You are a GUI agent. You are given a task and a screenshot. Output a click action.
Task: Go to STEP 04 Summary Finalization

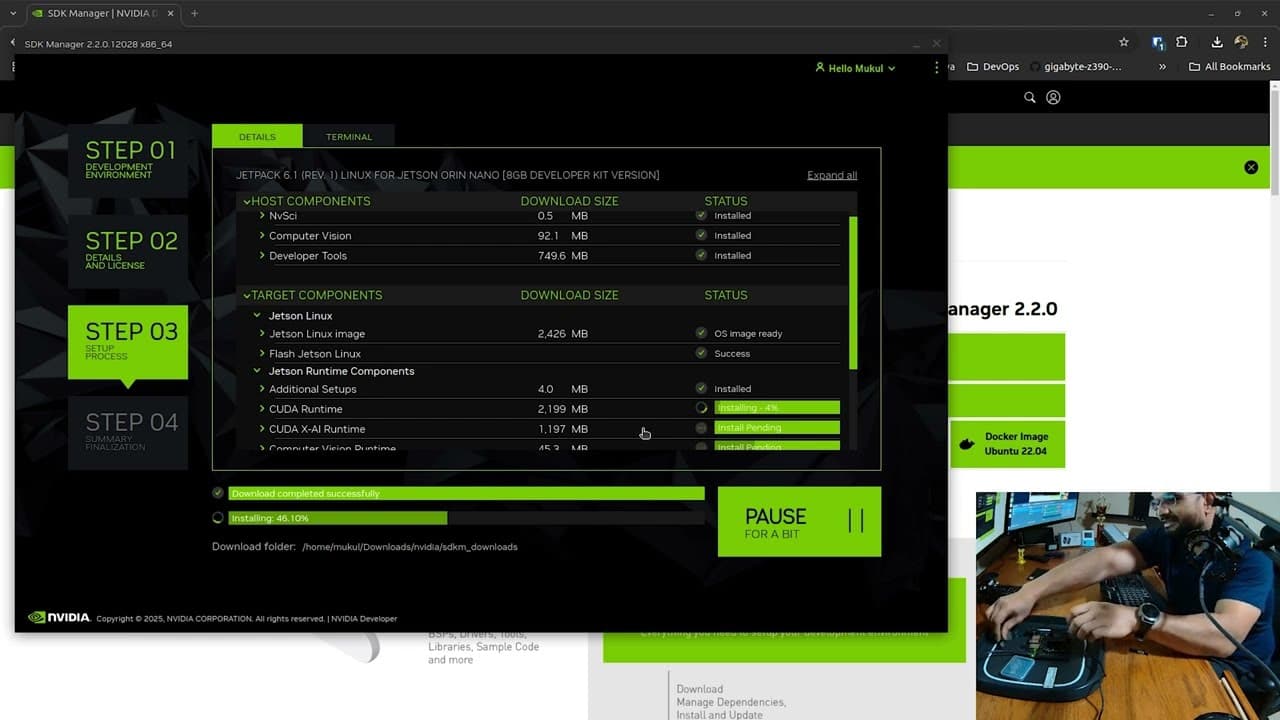[128, 433]
